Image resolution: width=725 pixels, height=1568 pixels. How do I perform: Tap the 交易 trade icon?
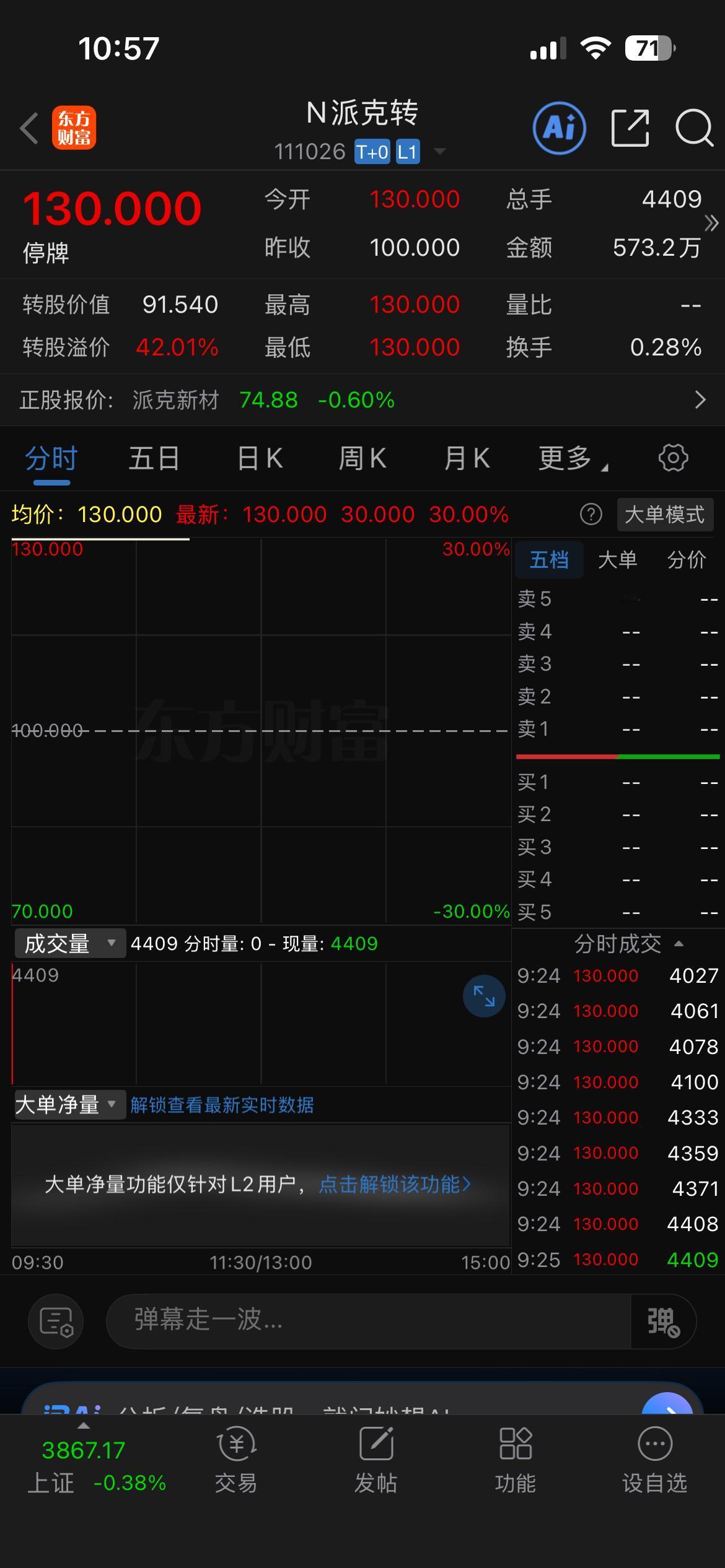click(x=236, y=1459)
